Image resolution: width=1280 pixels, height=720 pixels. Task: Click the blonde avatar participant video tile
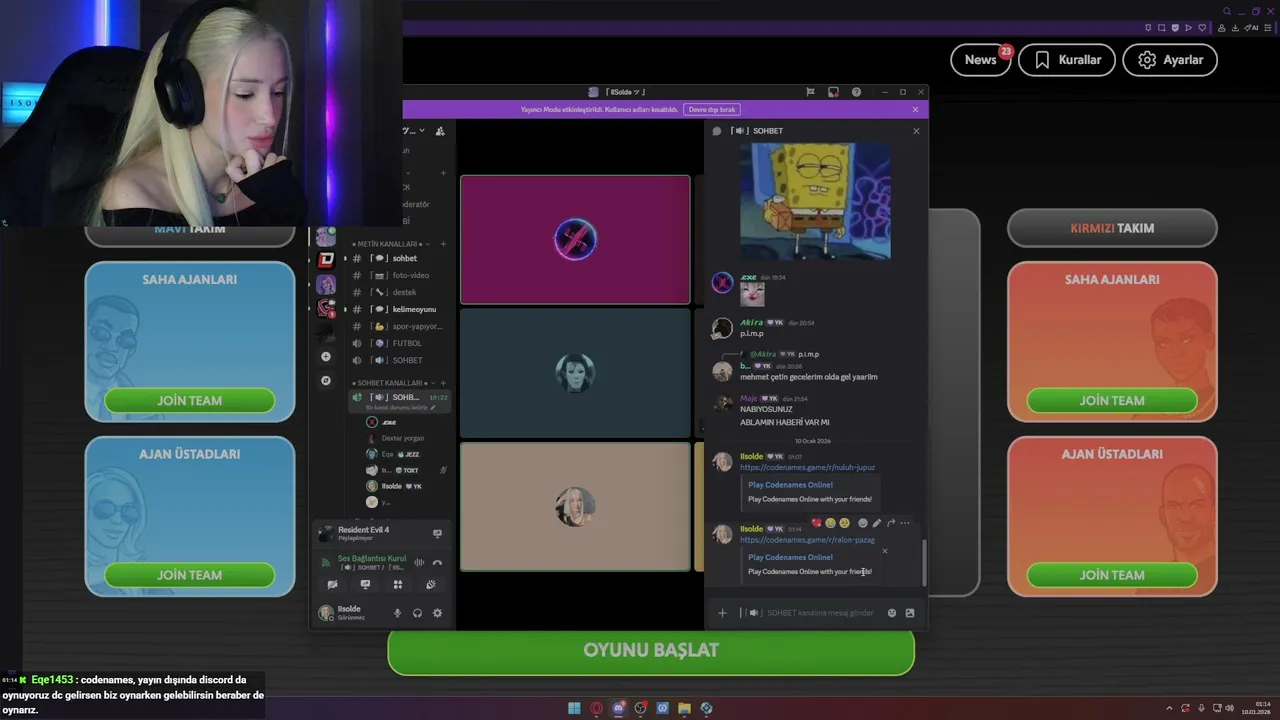pyautogui.click(x=575, y=506)
